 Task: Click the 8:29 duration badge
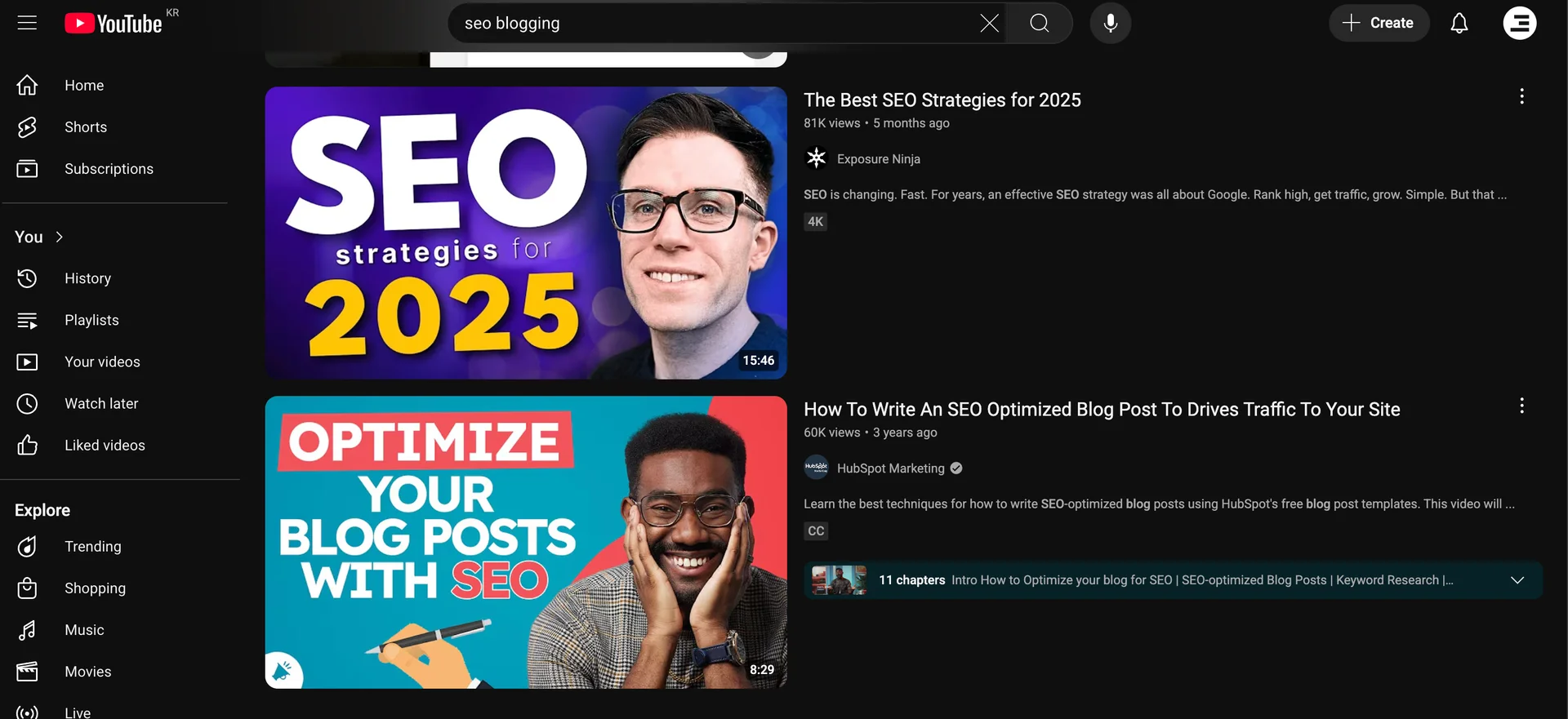coord(761,669)
